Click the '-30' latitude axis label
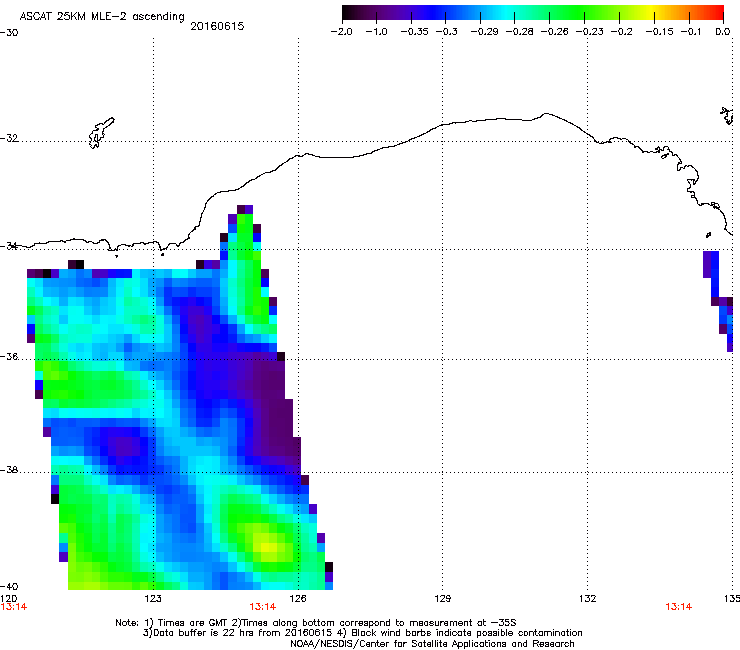740x650 pixels. tap(9, 33)
